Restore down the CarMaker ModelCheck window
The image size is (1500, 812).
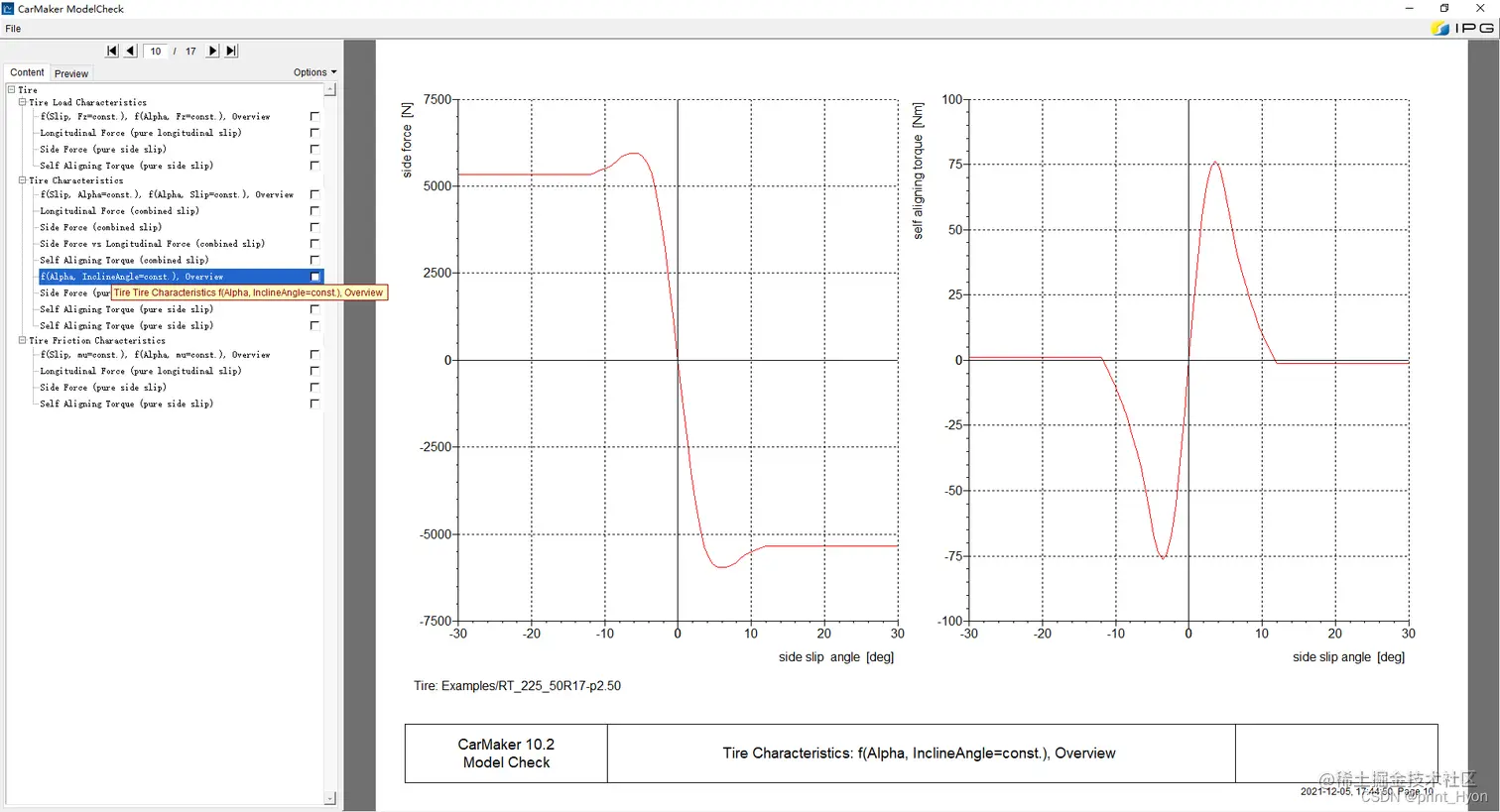(x=1444, y=8)
